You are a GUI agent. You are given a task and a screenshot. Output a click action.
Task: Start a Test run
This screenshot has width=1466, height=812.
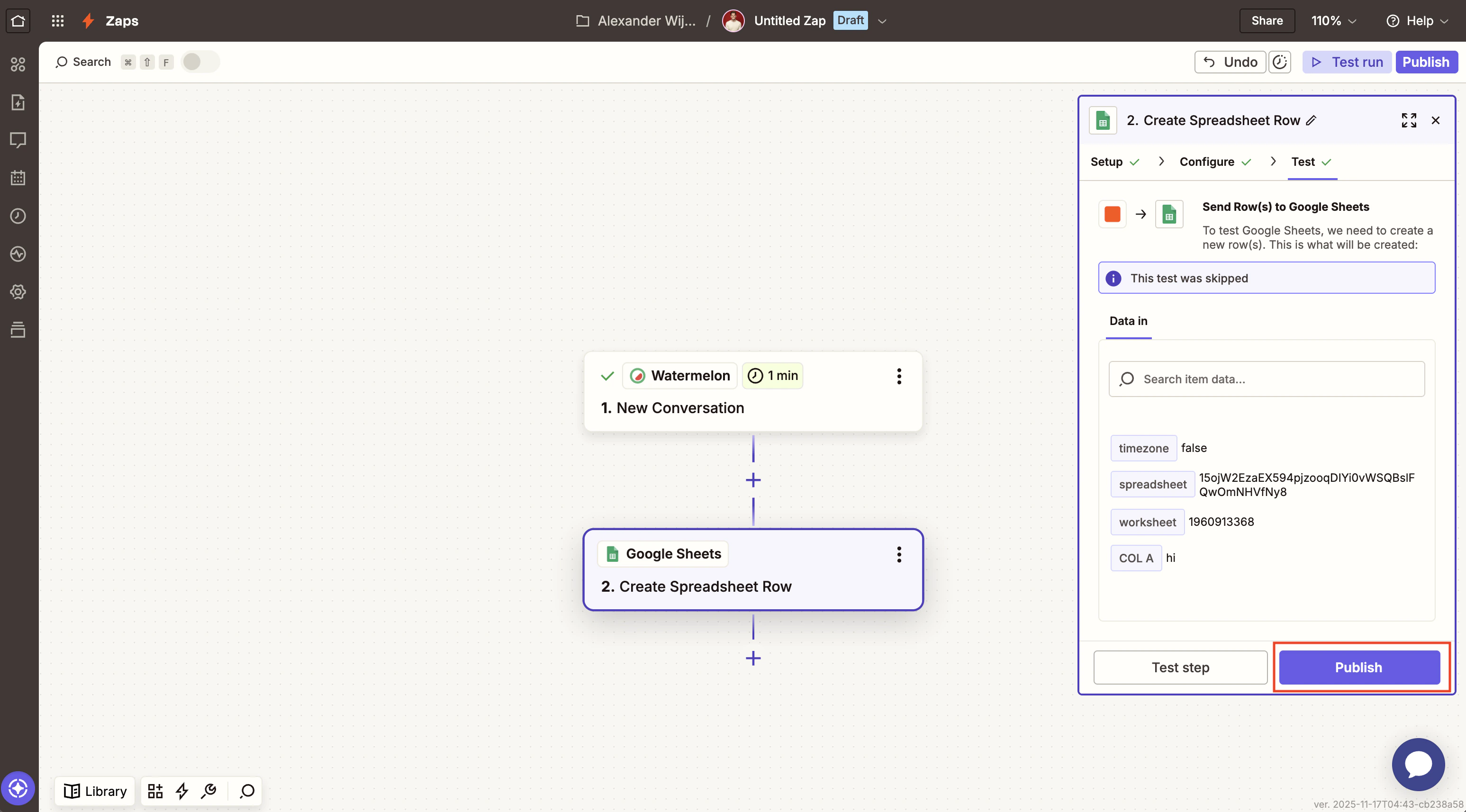(x=1347, y=62)
